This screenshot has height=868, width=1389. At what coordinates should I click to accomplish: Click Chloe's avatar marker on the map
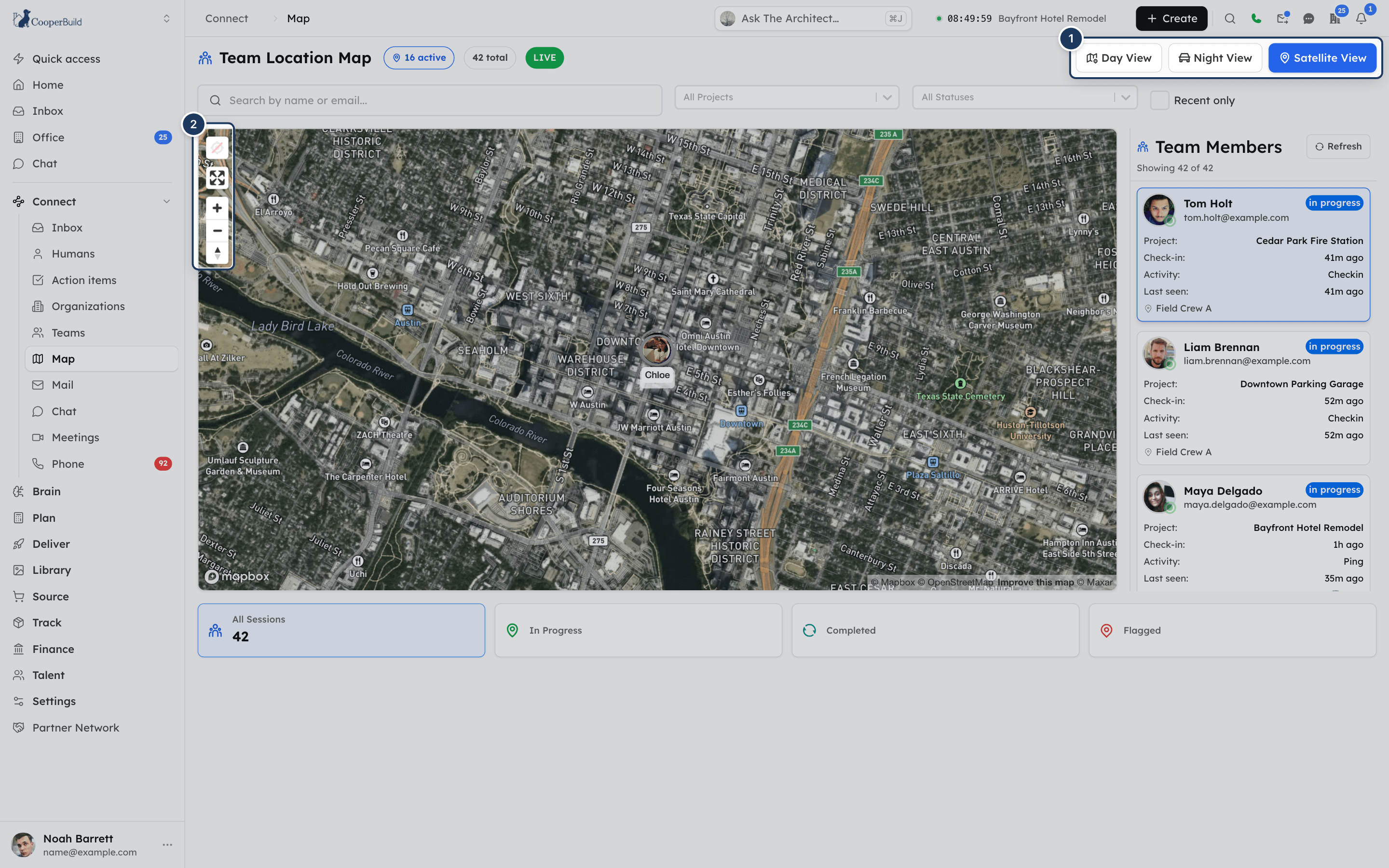[656, 349]
